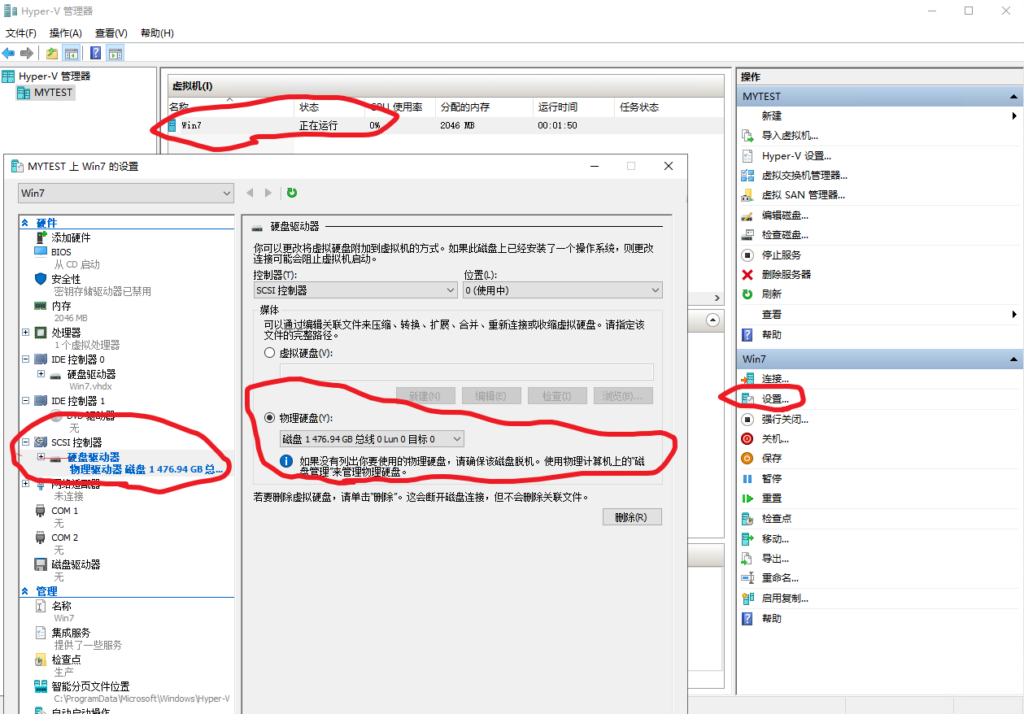Click the back arrow in Hyper-V Manager toolbar
Screen dimensions: 1024x714
(x=8, y=54)
